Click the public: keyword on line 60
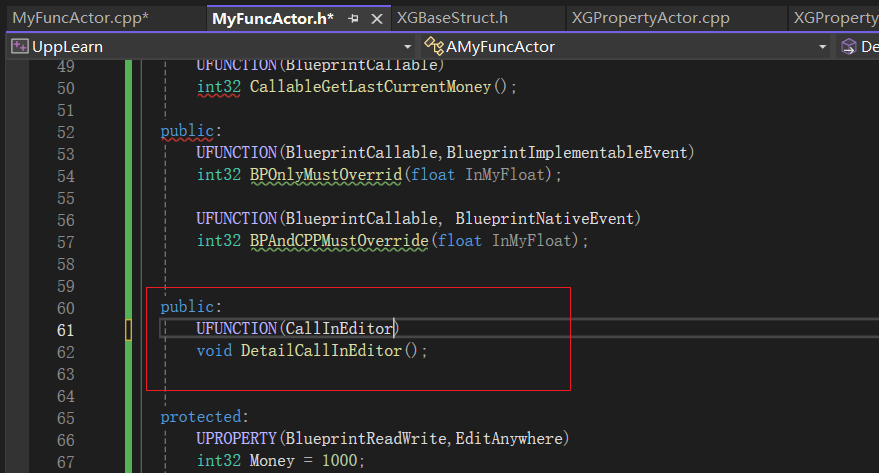 (x=191, y=307)
